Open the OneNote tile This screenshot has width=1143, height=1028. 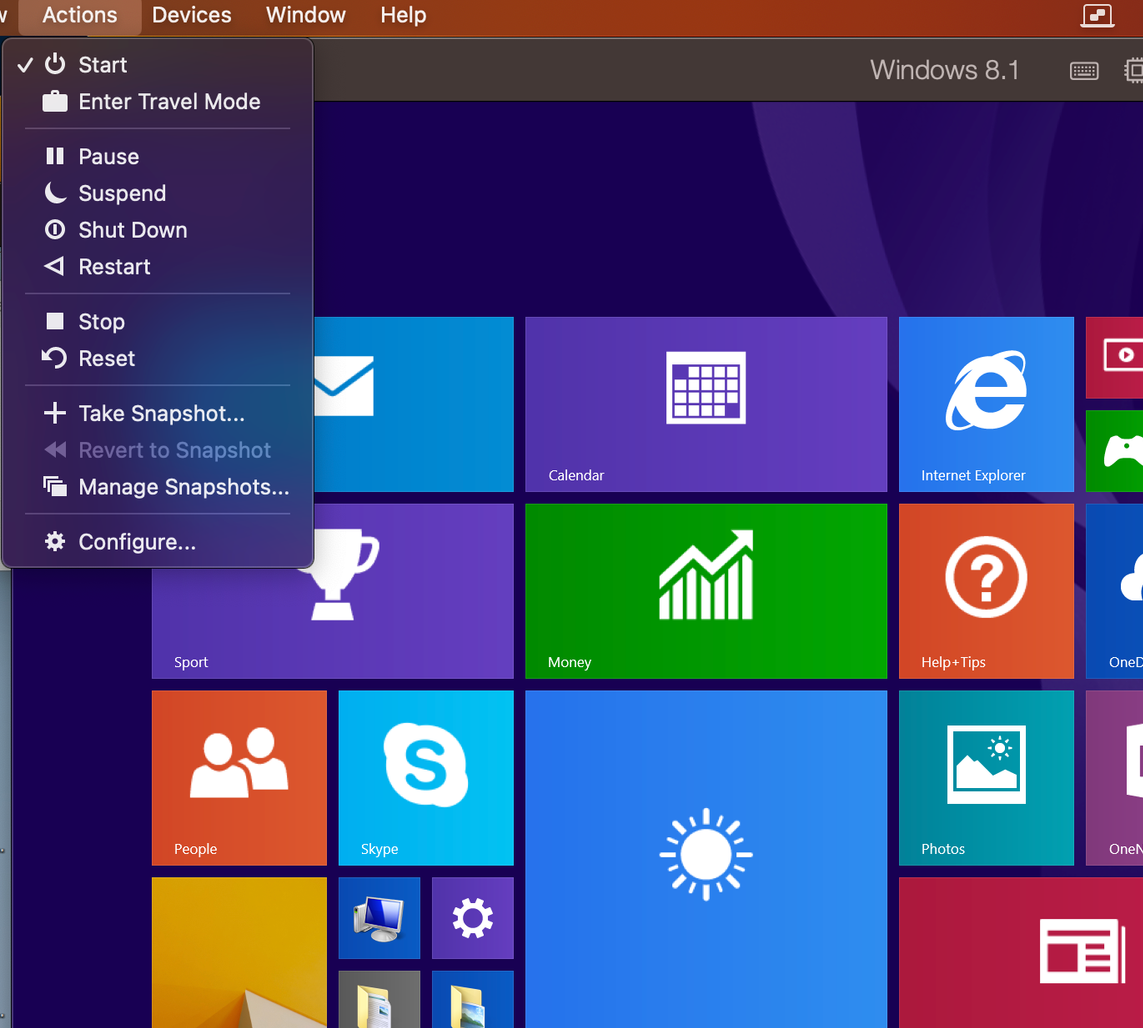click(1115, 778)
